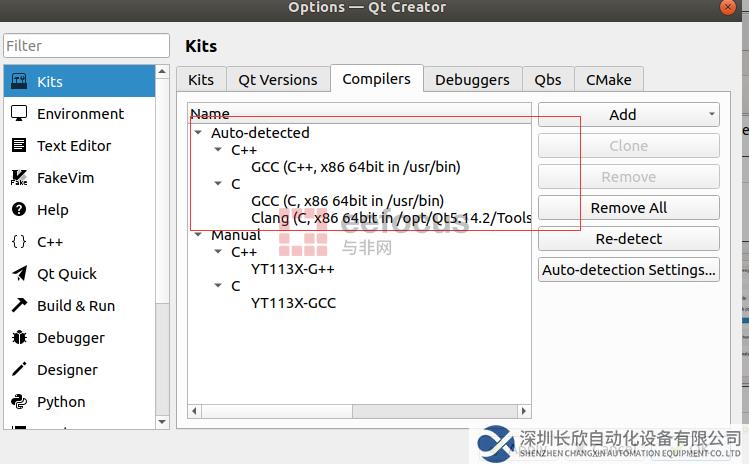Click the Clone button
The image size is (749, 464).
629,145
